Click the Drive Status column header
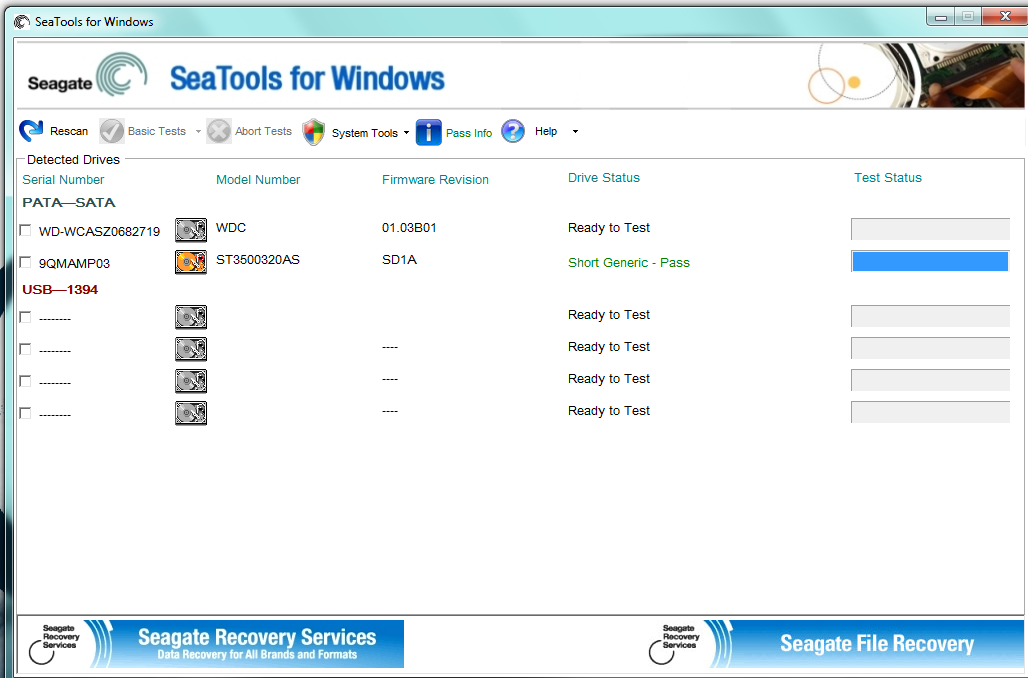 (x=604, y=178)
